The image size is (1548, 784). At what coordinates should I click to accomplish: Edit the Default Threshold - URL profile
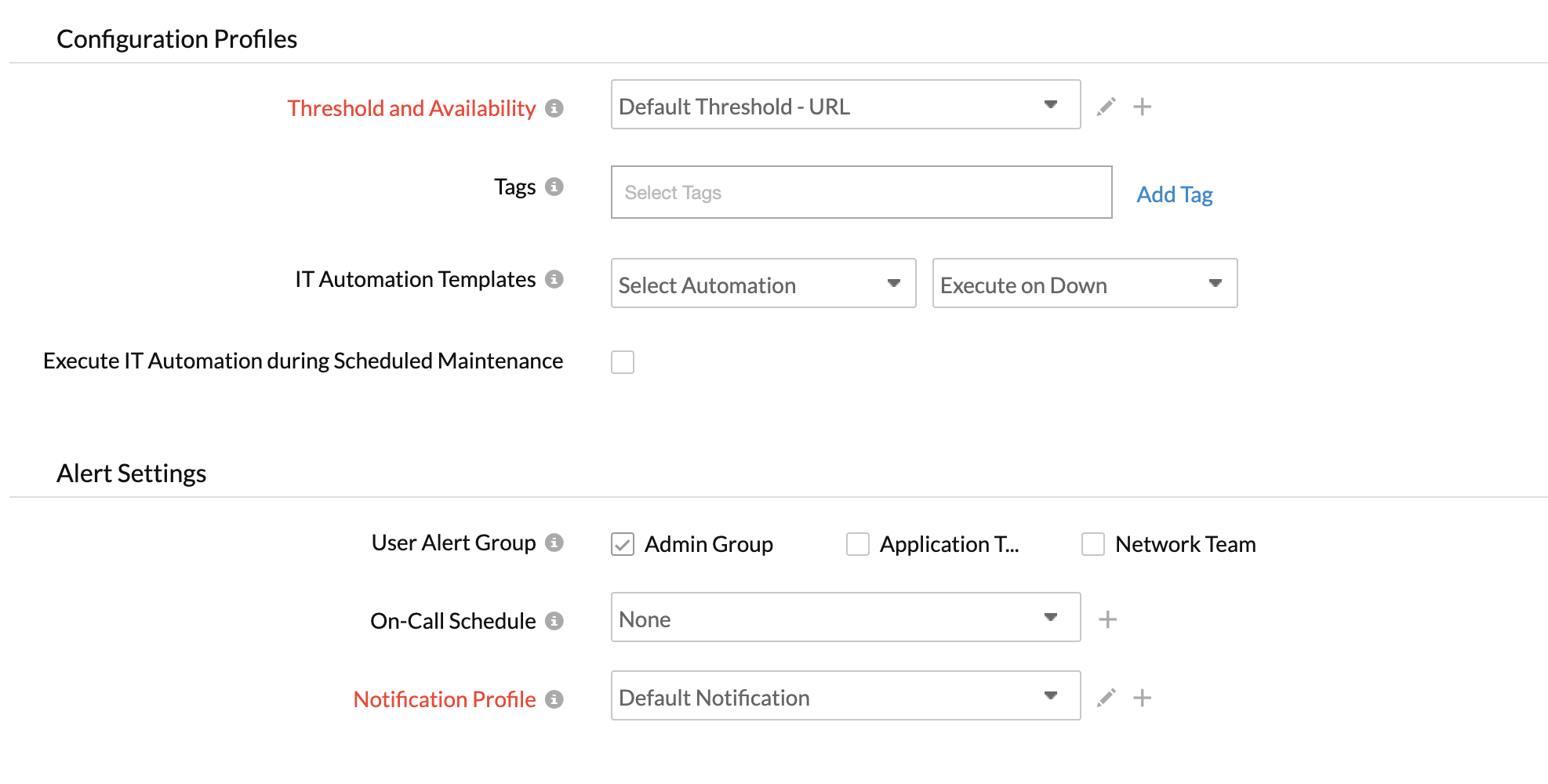1106,106
